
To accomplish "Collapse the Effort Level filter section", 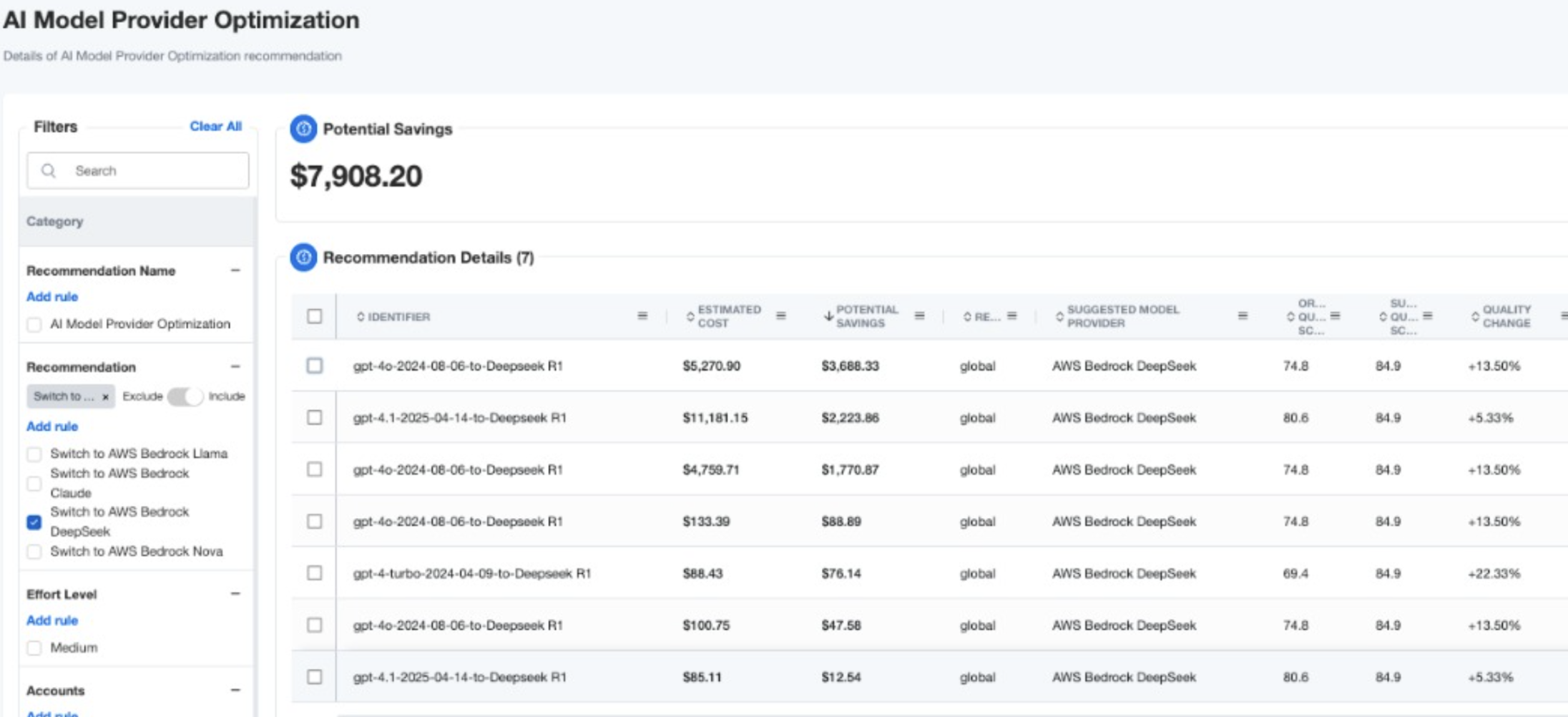I will (235, 594).
